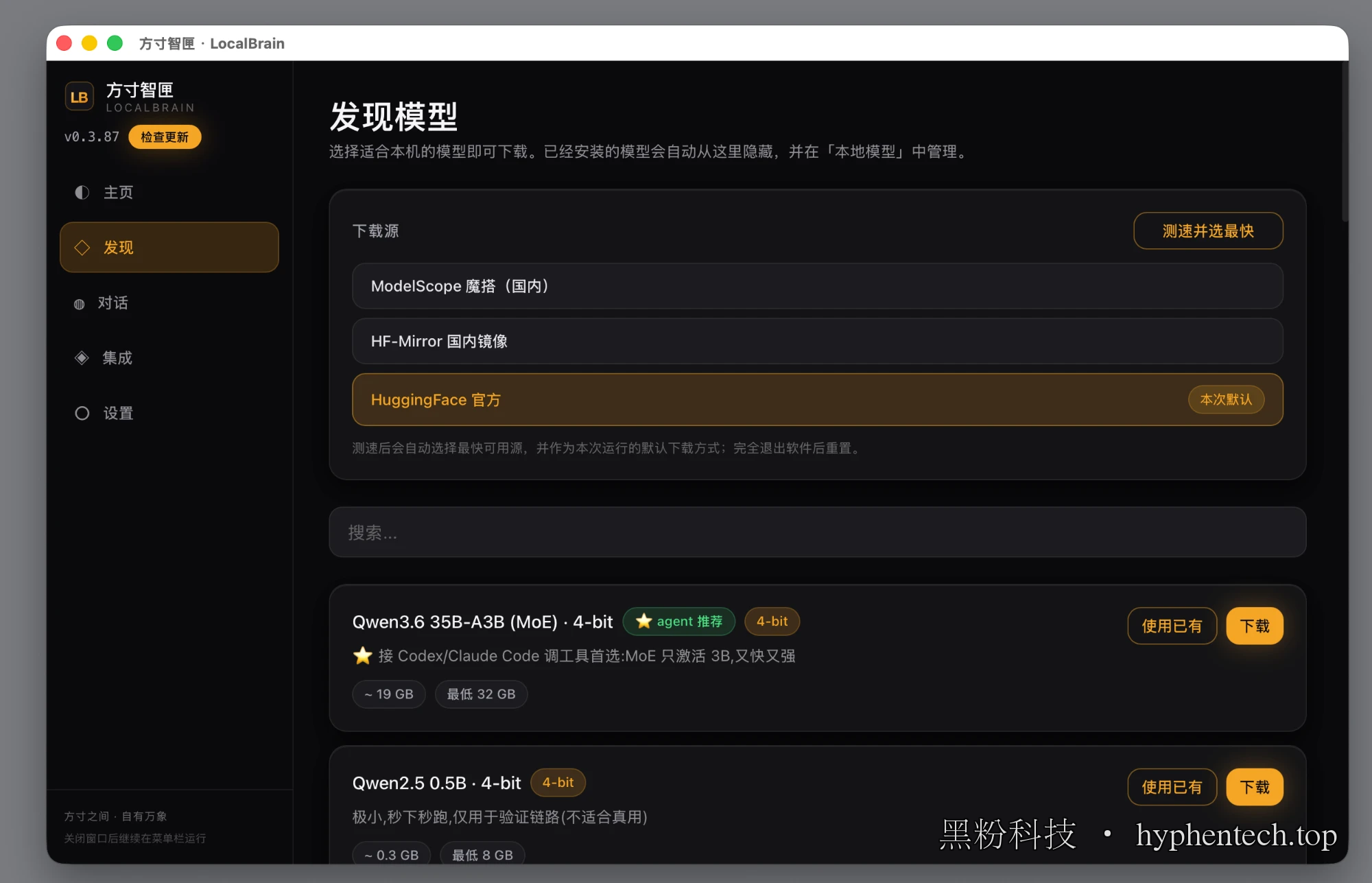Screen dimensions: 1372x883
Task: Click the agent 推荐 tag
Action: coord(679,622)
